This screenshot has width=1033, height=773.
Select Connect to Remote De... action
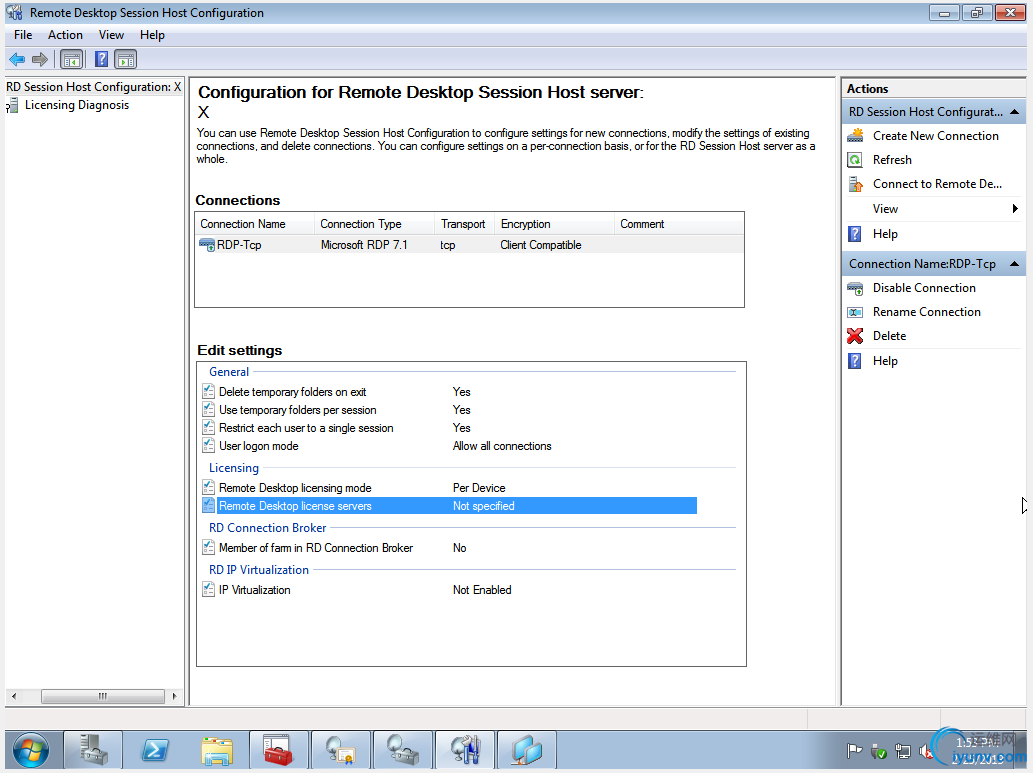pyautogui.click(x=937, y=185)
